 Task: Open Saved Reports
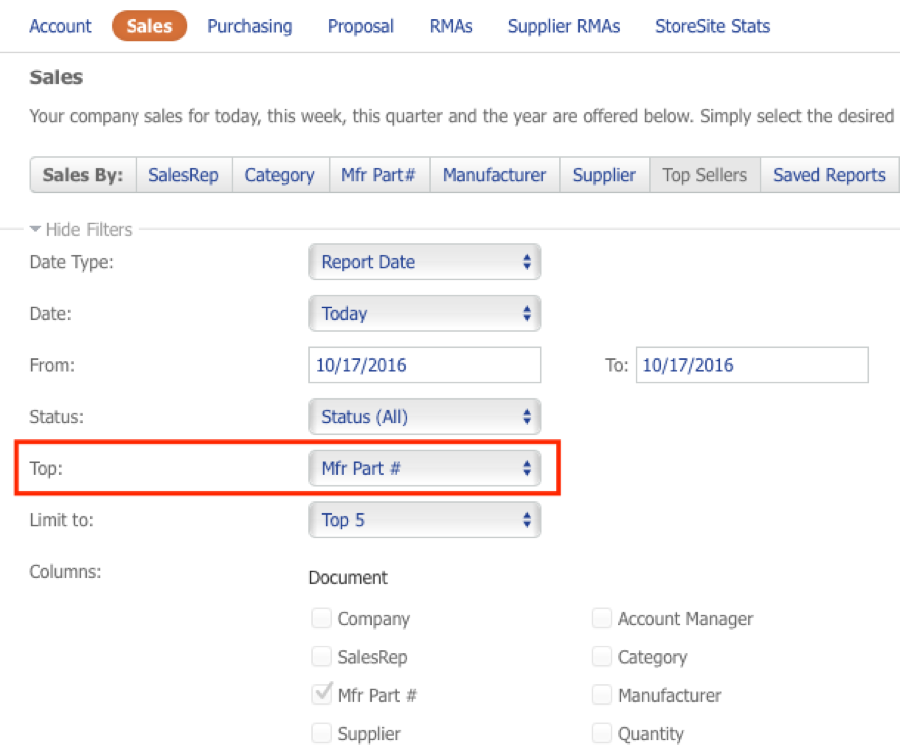click(829, 175)
